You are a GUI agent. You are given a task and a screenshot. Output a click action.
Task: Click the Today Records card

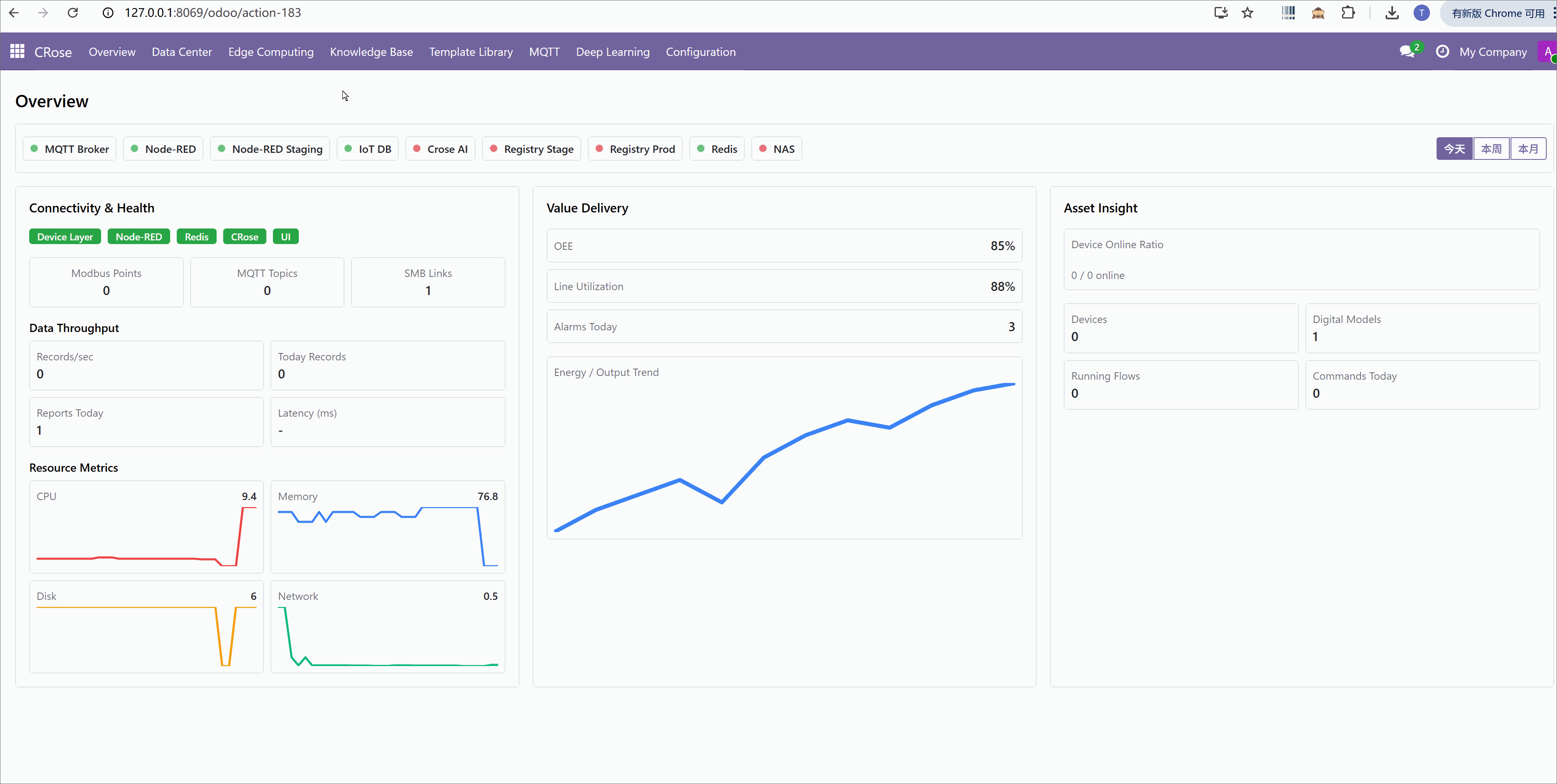[x=388, y=365]
